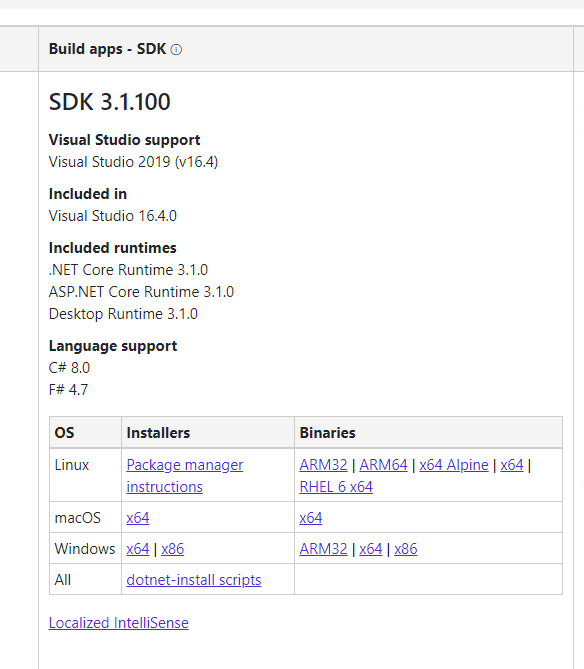The image size is (584, 669).
Task: Click the Visual Studio 16.4.0 text
Action: click(x=113, y=216)
